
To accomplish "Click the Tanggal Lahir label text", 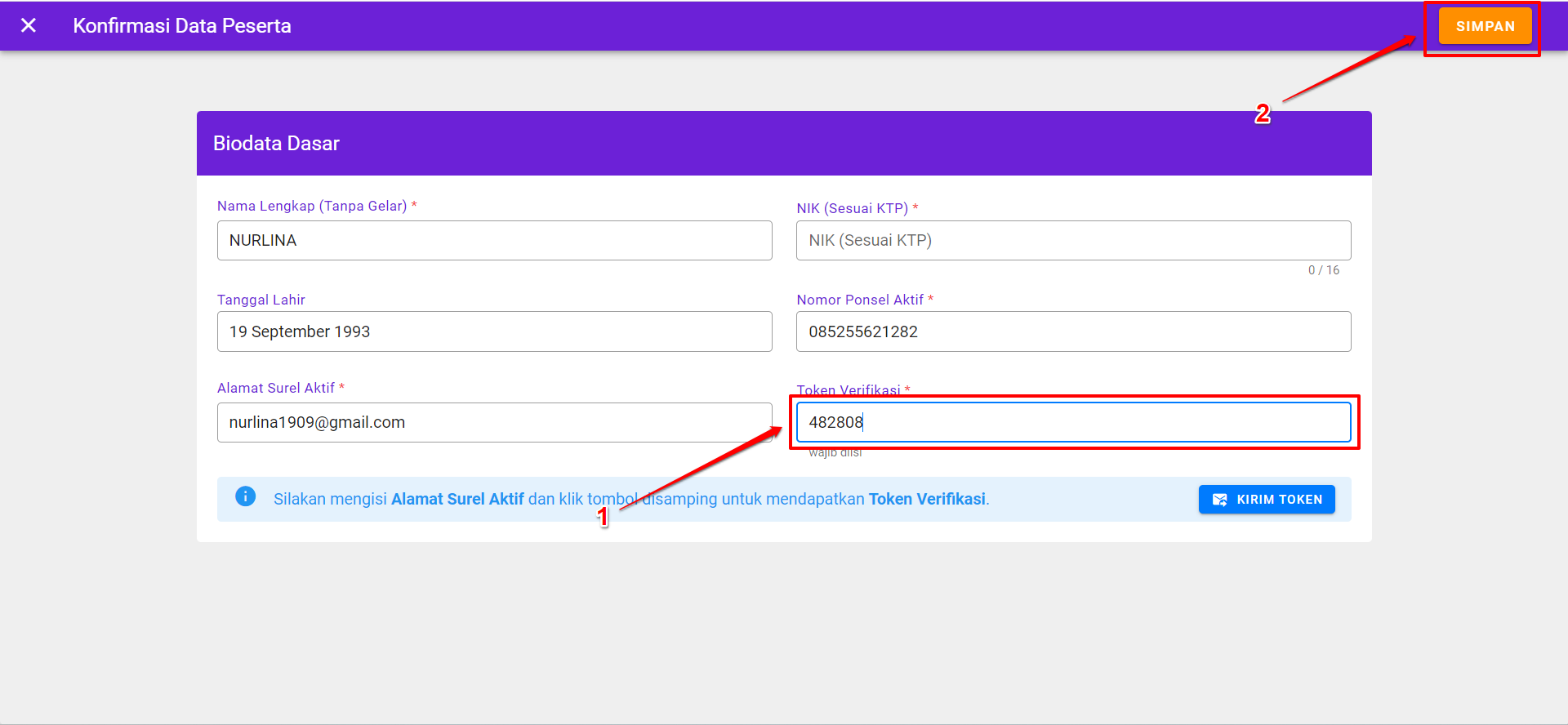I will coord(261,300).
